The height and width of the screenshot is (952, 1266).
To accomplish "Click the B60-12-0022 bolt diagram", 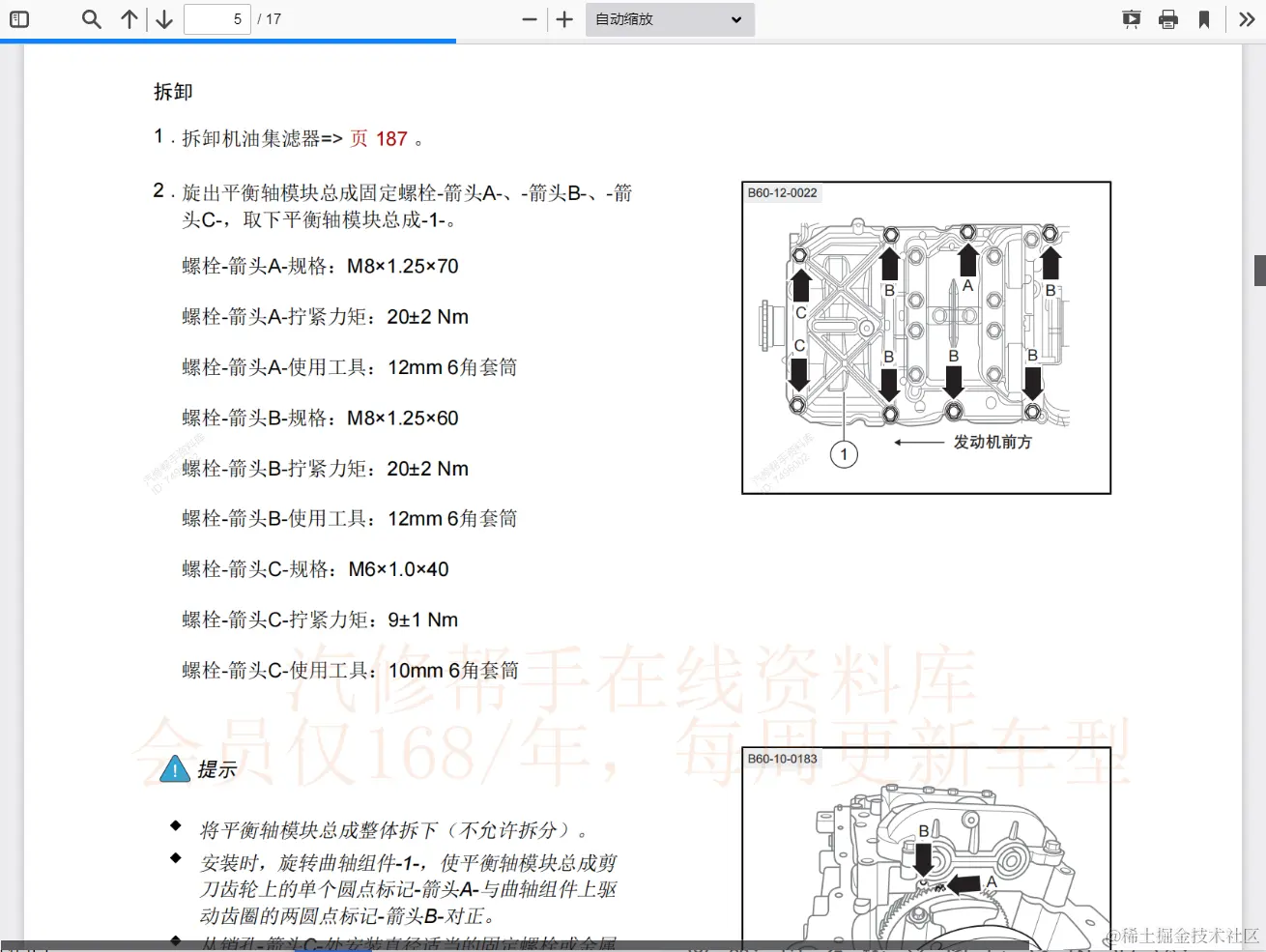I will (925, 336).
